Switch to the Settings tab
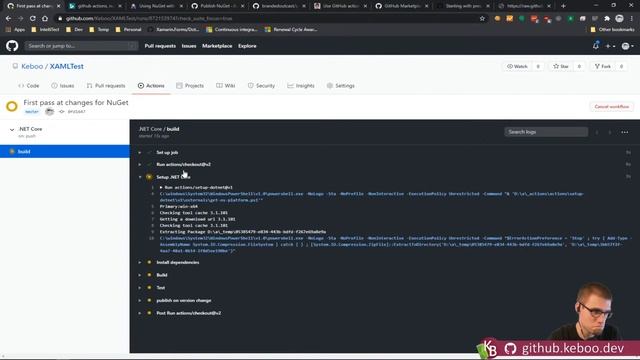The width and height of the screenshot is (640, 360). pos(340,86)
